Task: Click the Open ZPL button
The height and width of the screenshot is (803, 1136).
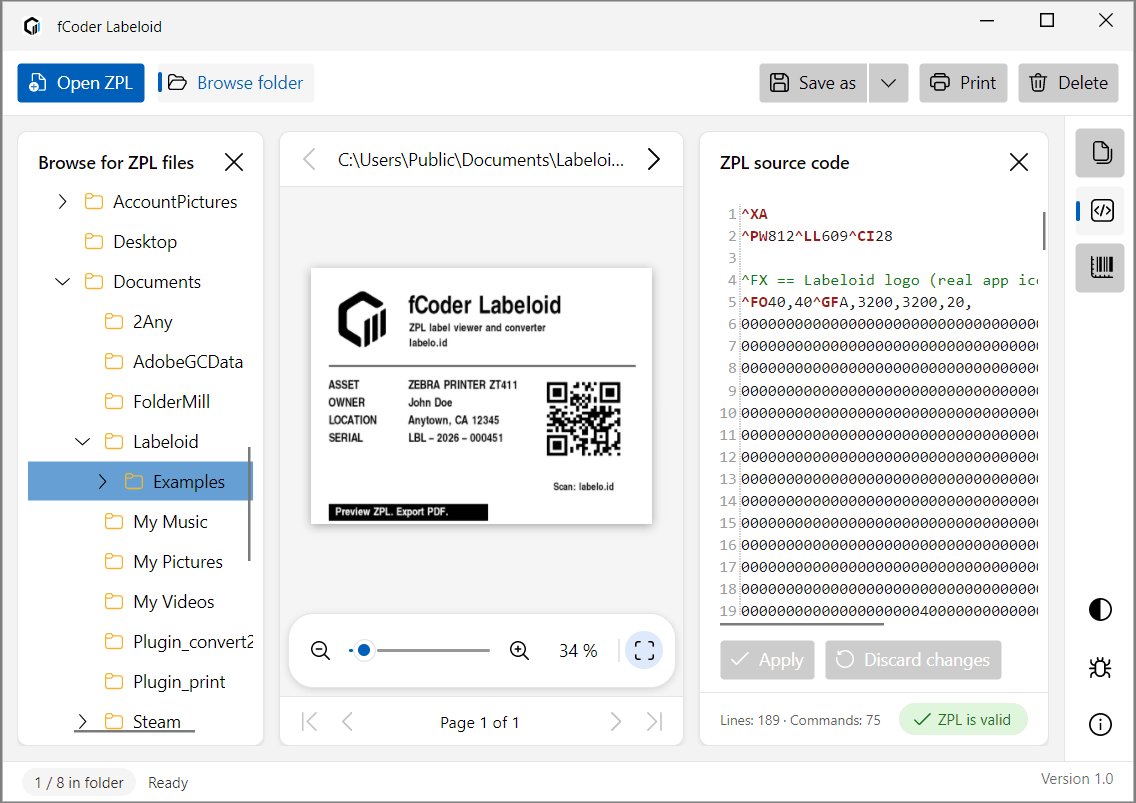Action: 80,83
